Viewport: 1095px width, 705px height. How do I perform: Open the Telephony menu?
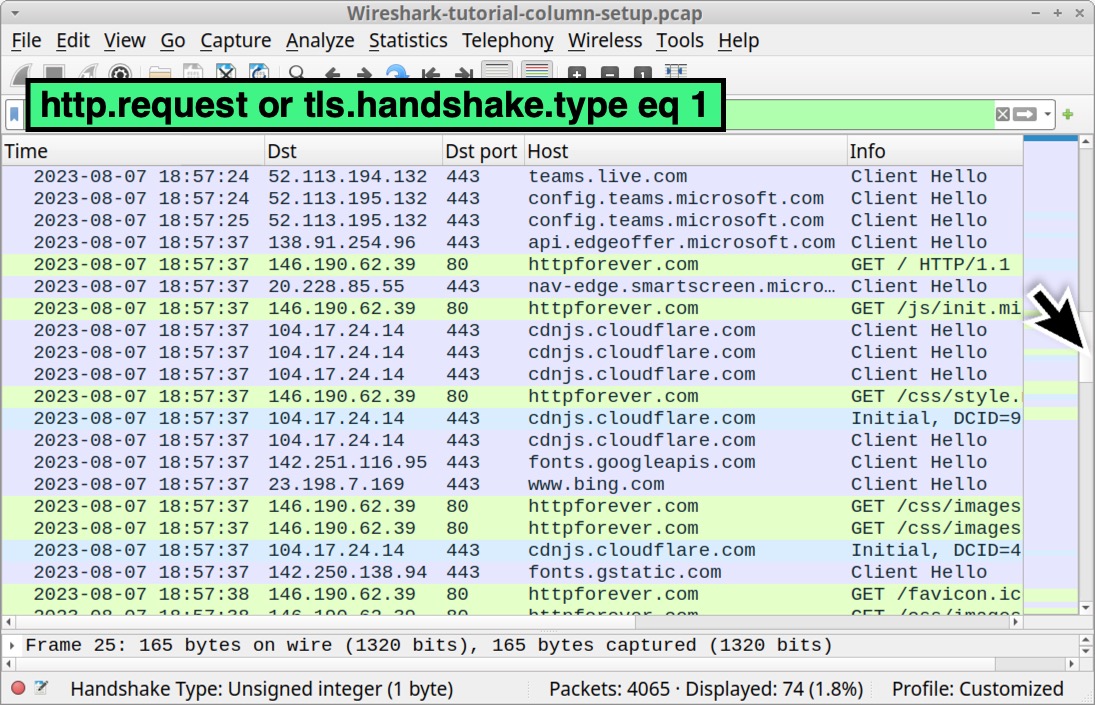pos(508,40)
